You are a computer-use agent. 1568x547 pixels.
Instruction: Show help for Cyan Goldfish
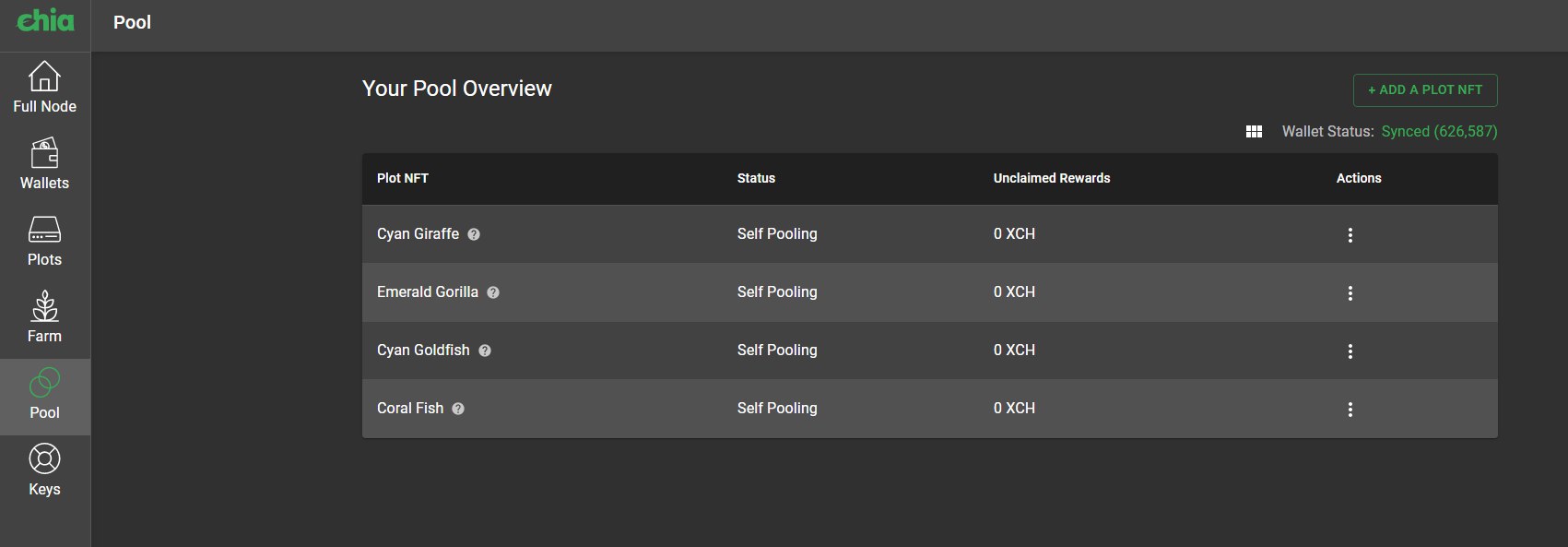485,351
